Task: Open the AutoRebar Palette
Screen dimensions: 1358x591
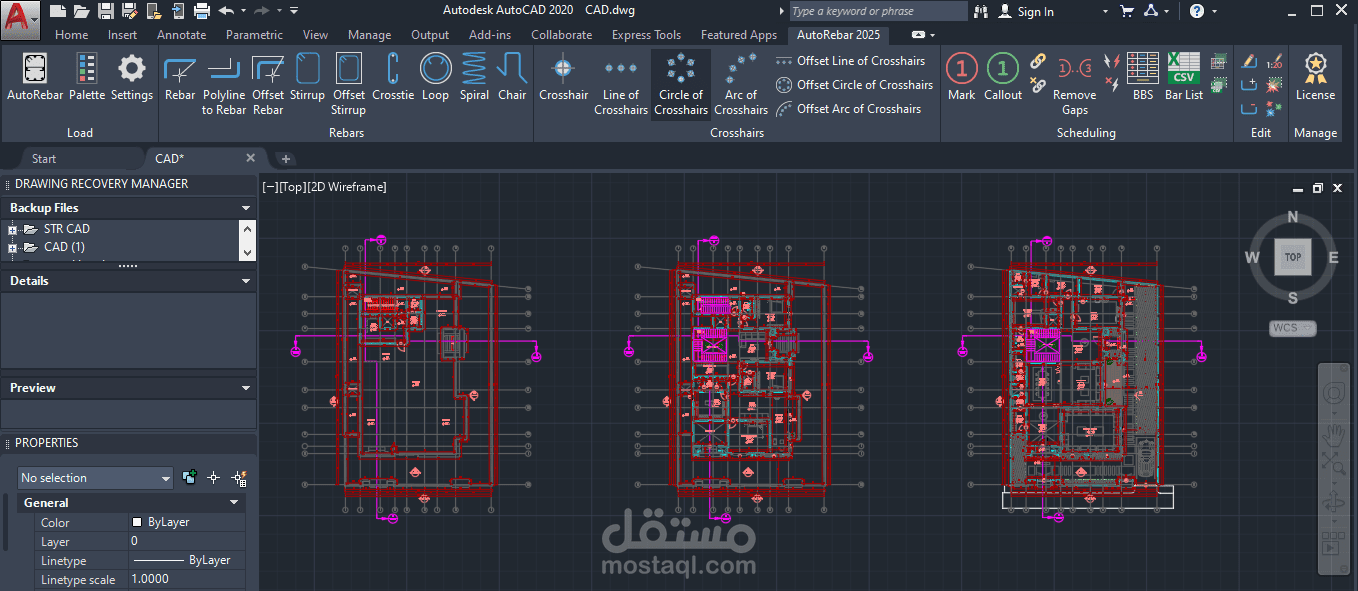Action: pyautogui.click(x=87, y=78)
